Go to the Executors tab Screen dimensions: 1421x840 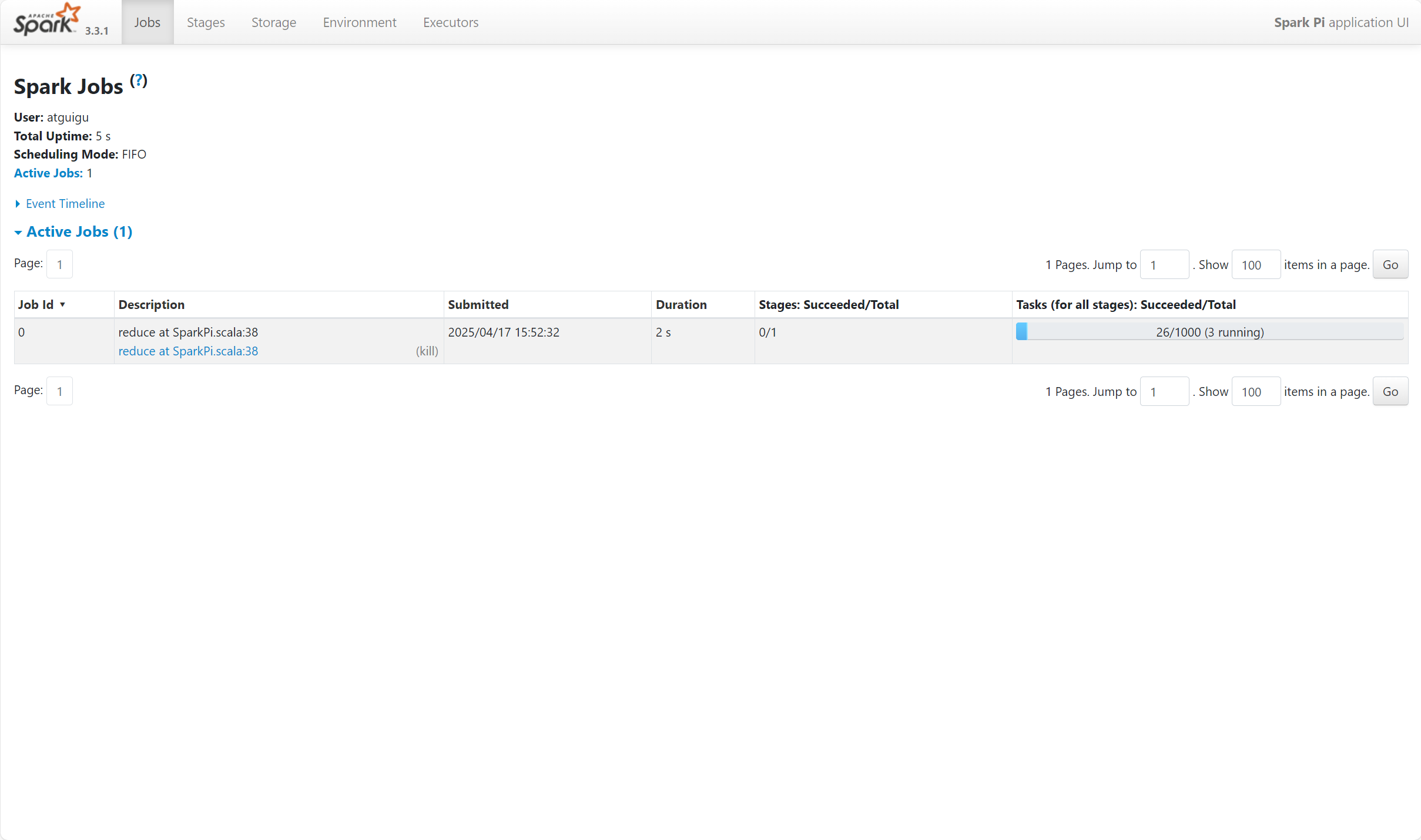point(450,22)
